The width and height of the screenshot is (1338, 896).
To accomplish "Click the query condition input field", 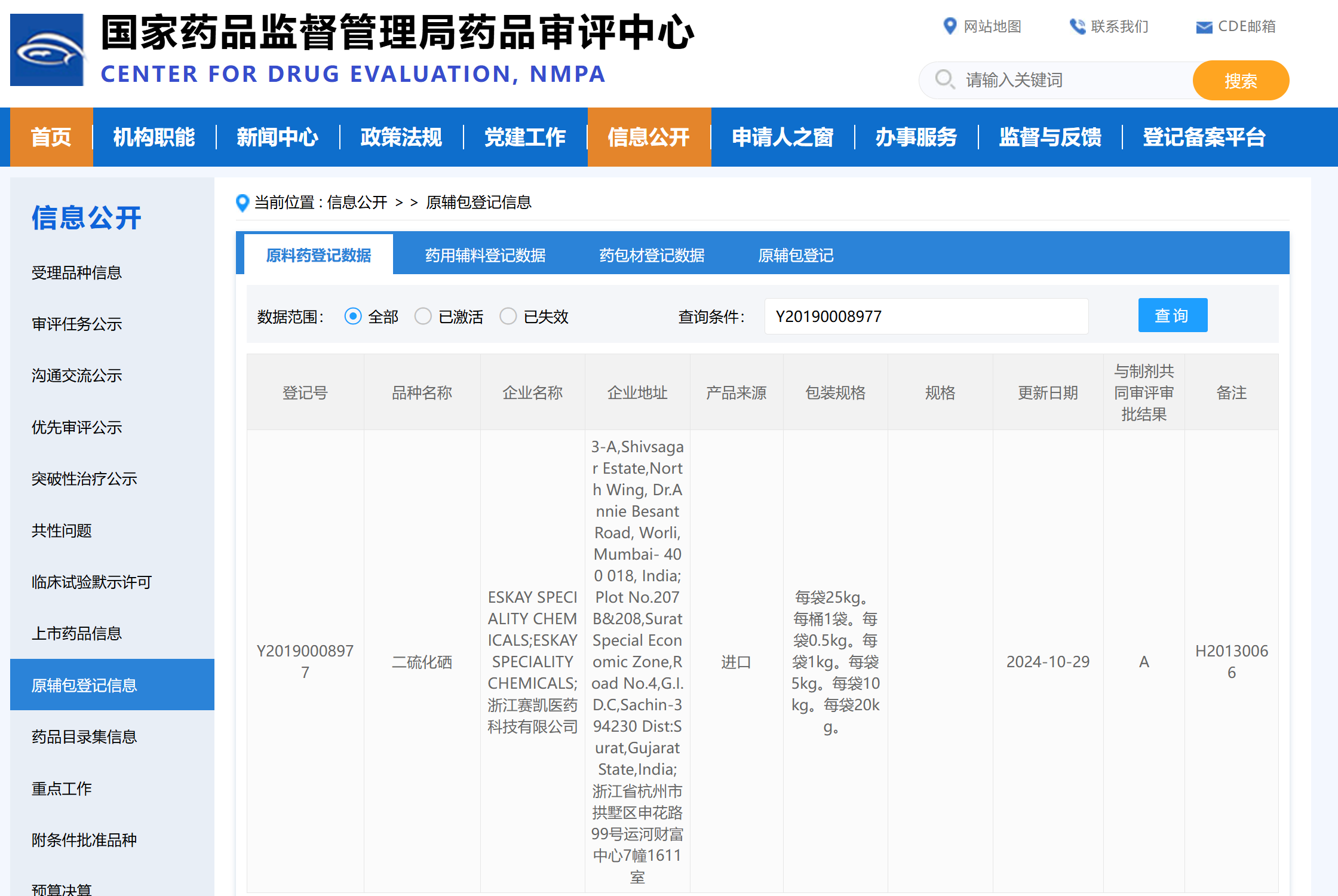I will coord(926,316).
